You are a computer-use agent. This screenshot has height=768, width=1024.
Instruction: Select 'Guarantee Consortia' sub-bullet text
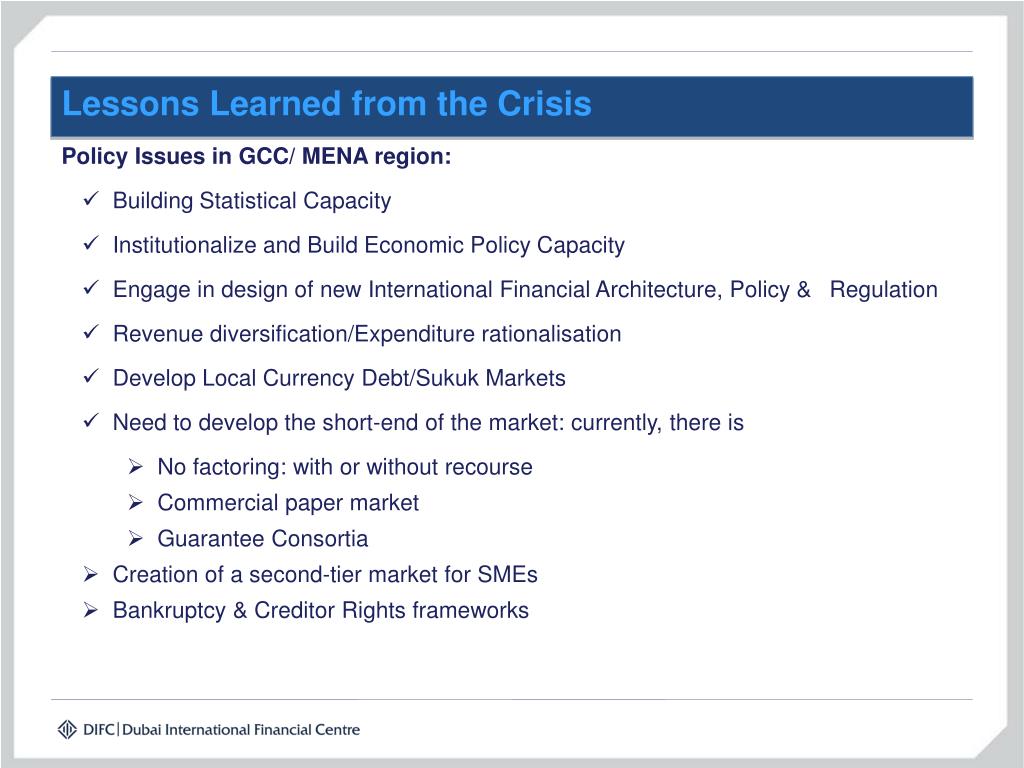tap(263, 539)
